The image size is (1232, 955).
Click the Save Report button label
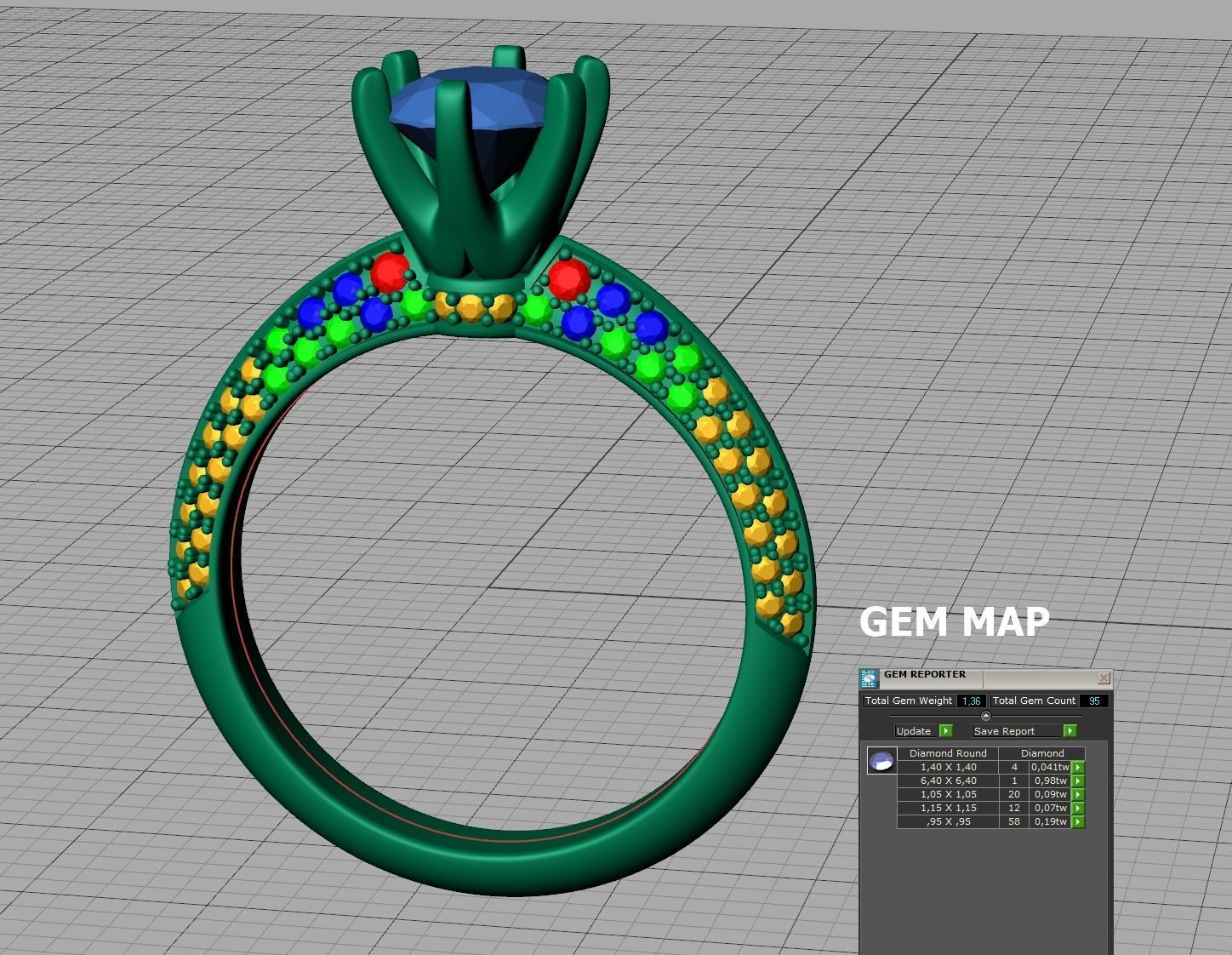1018,731
